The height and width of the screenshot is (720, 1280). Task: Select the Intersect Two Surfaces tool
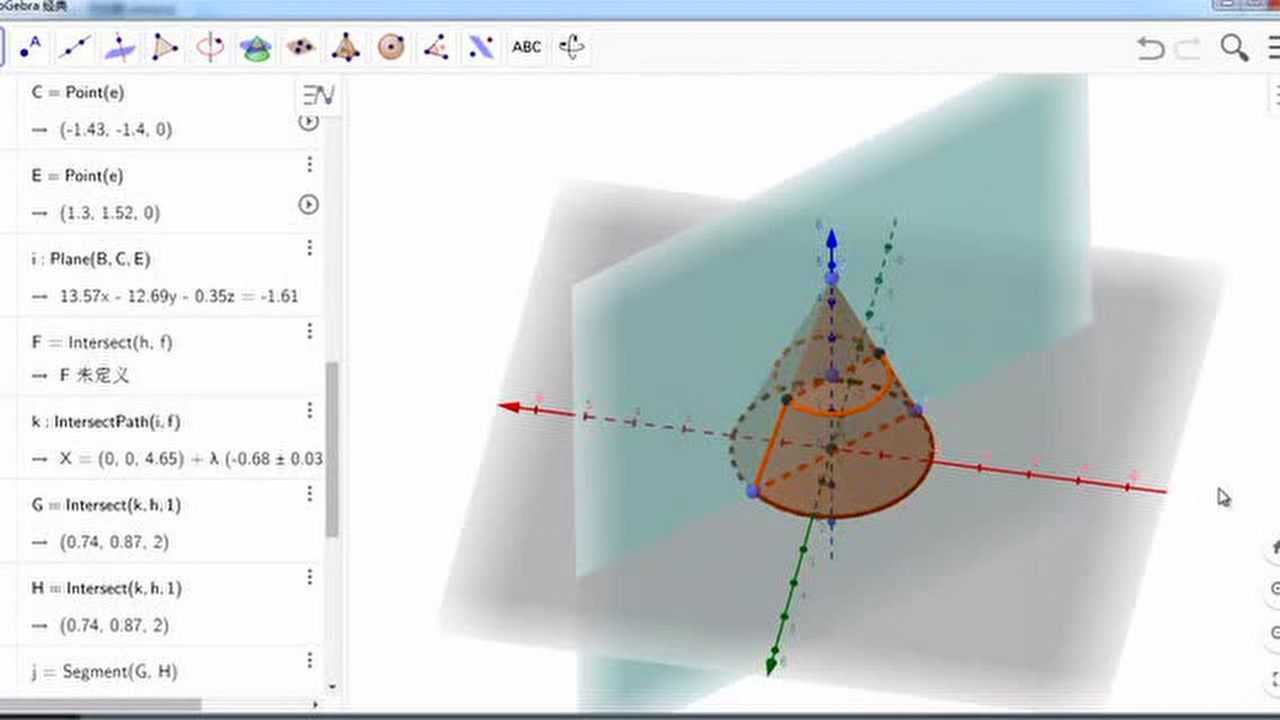click(256, 46)
